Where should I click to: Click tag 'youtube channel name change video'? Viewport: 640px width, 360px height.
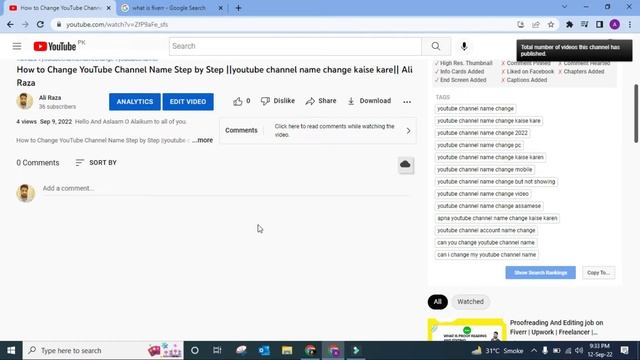click(x=483, y=194)
